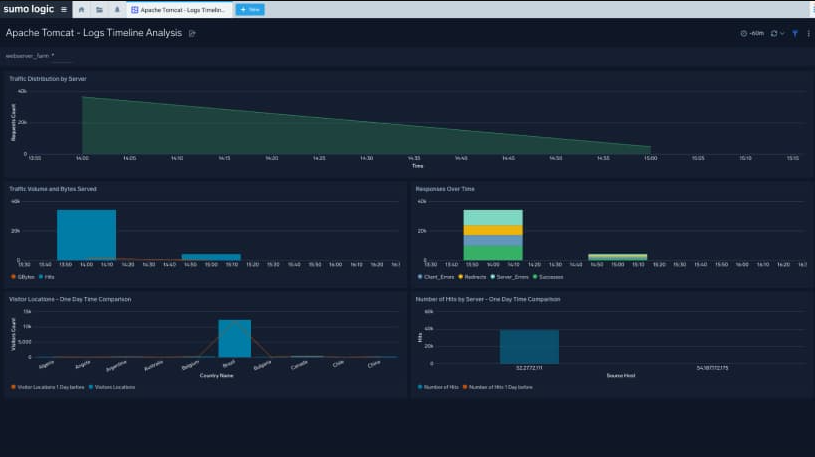The image size is (815, 457).
Task: Expand the auto-refresh interval dropdown arrow
Action: point(783,33)
